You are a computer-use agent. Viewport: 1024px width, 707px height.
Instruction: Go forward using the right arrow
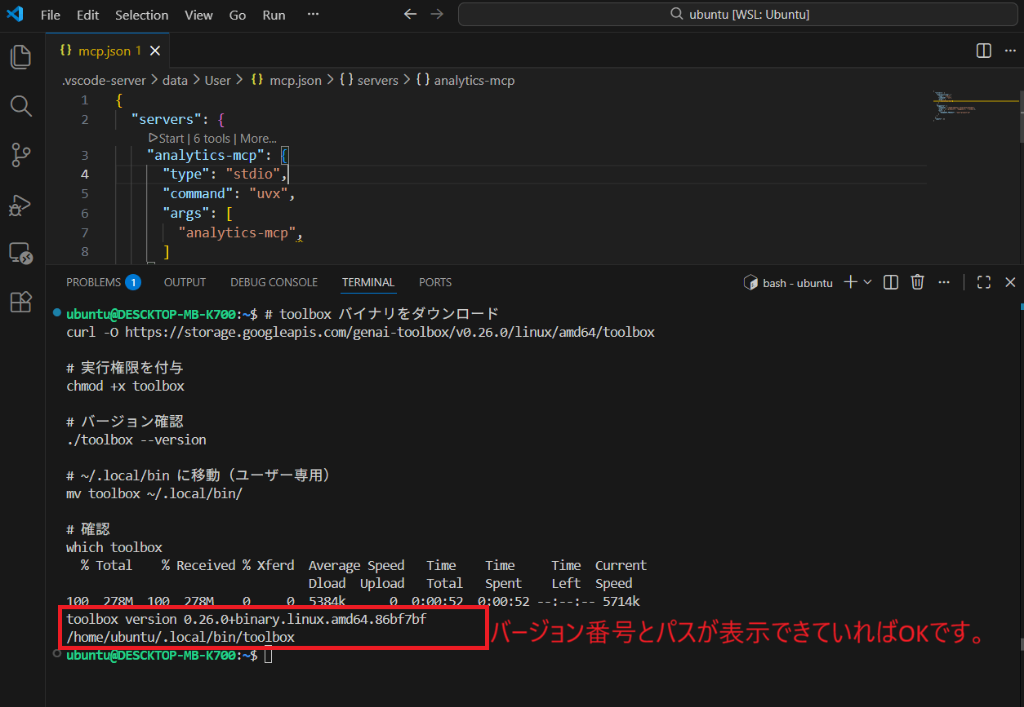[437, 14]
